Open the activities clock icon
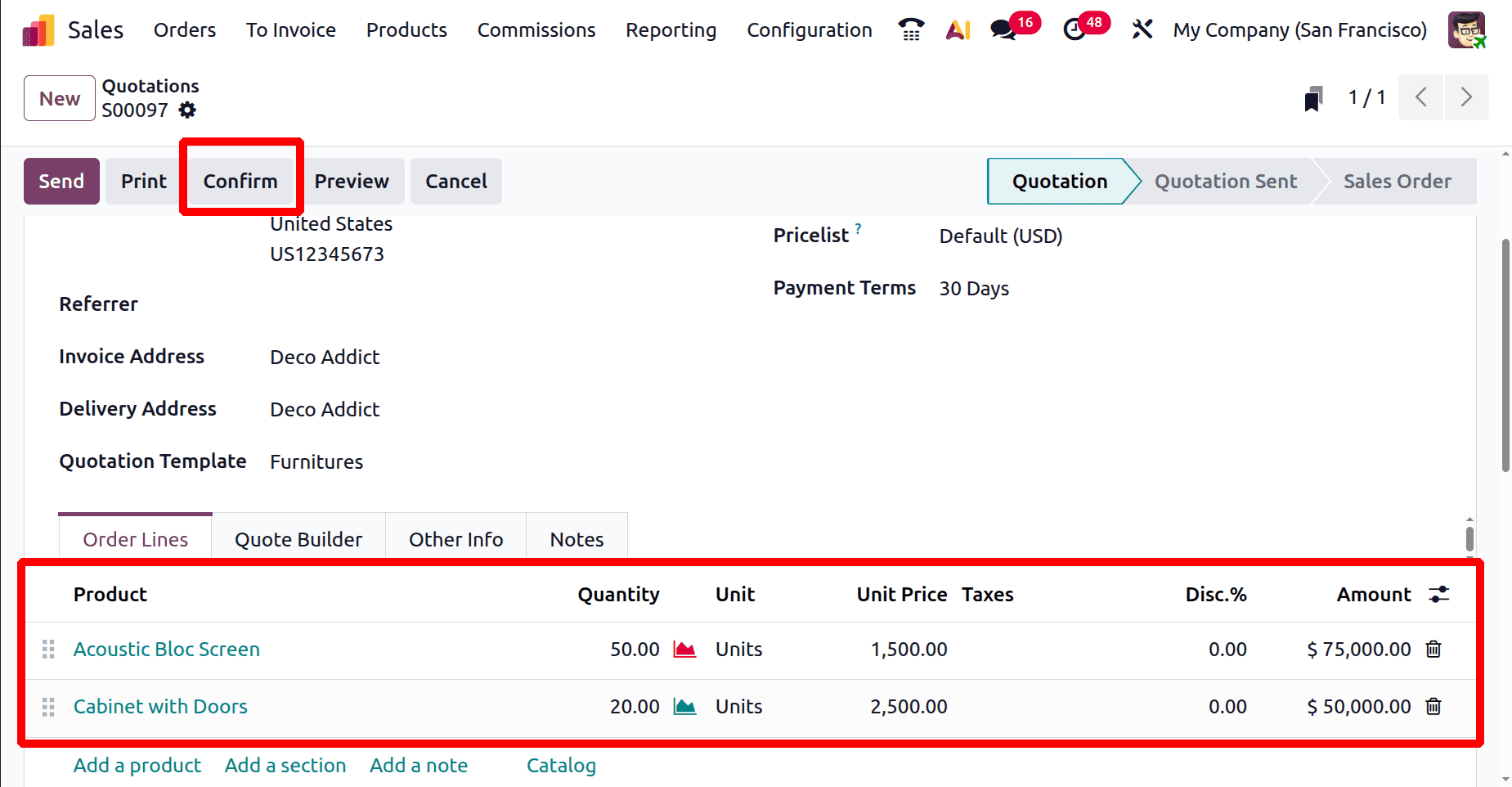 click(1074, 30)
